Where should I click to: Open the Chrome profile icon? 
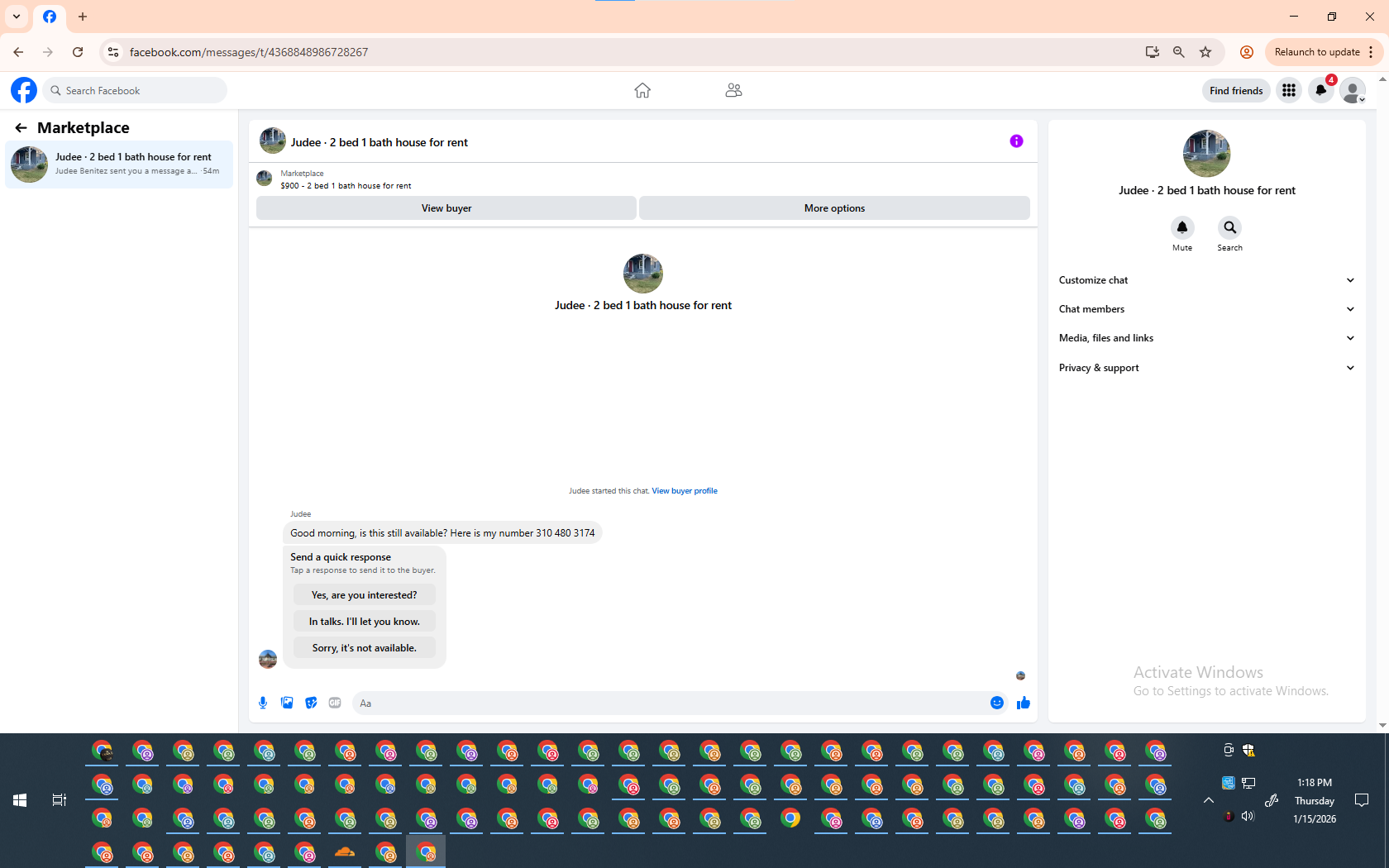click(1247, 52)
